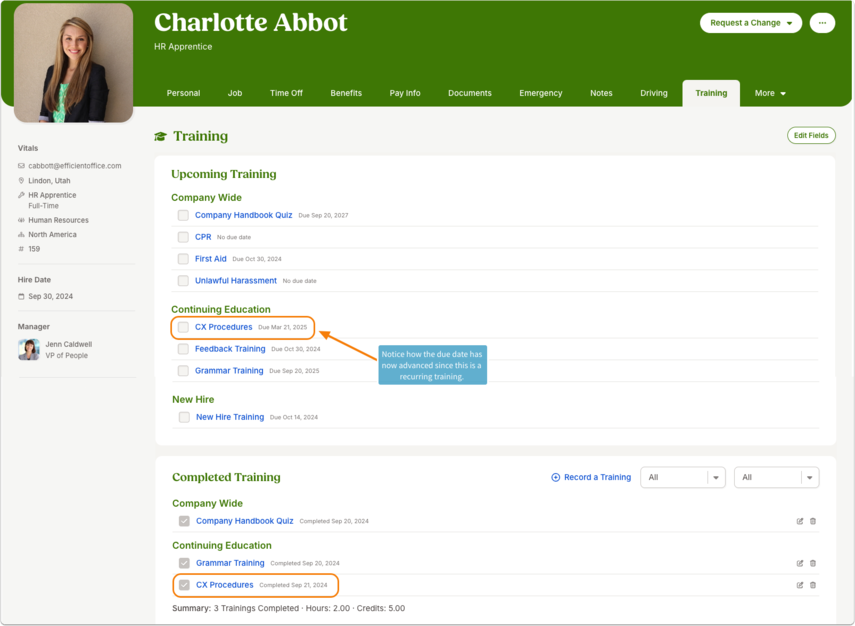This screenshot has height=626, width=855.
Task: Open the First Aid training link
Action: click(210, 259)
